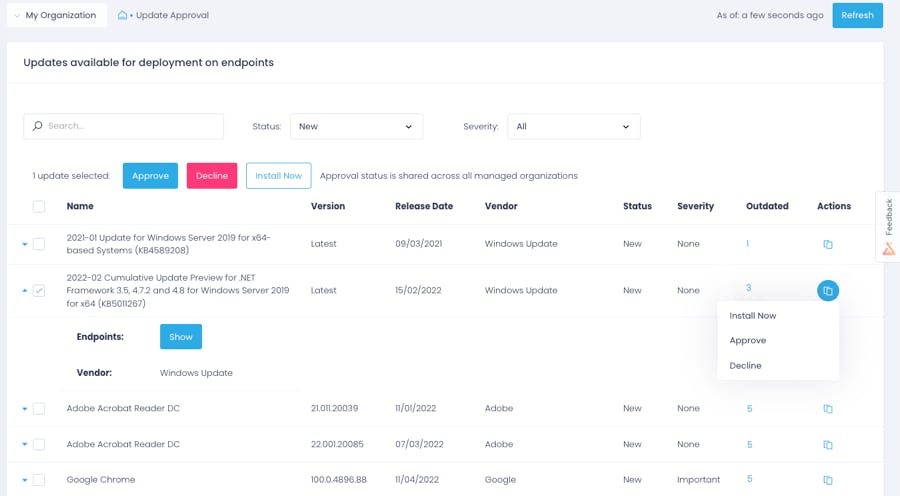Click the Feedback side tab
The height and width of the screenshot is (496, 900).
tap(888, 227)
